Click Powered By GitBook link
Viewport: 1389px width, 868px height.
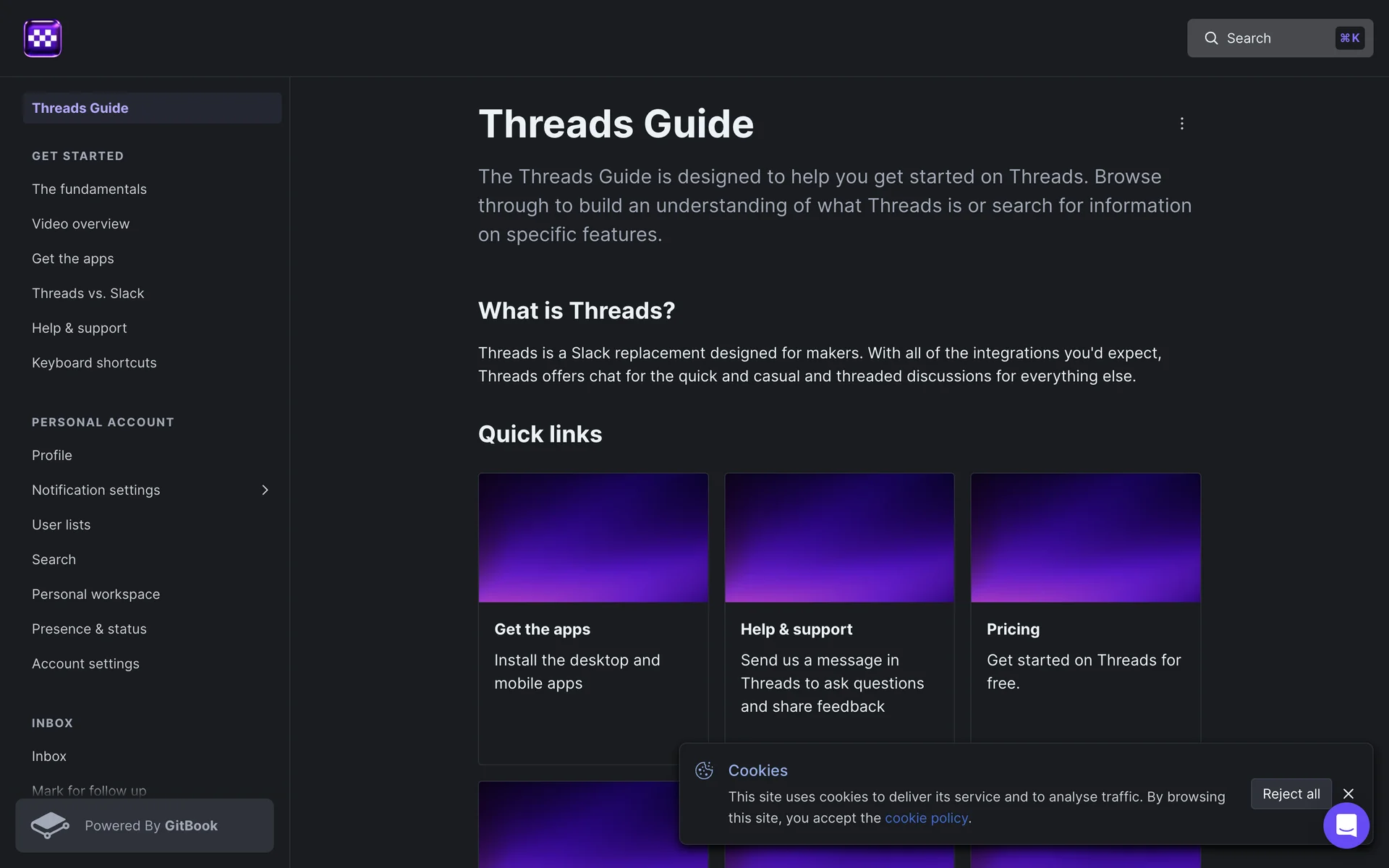[150, 825]
